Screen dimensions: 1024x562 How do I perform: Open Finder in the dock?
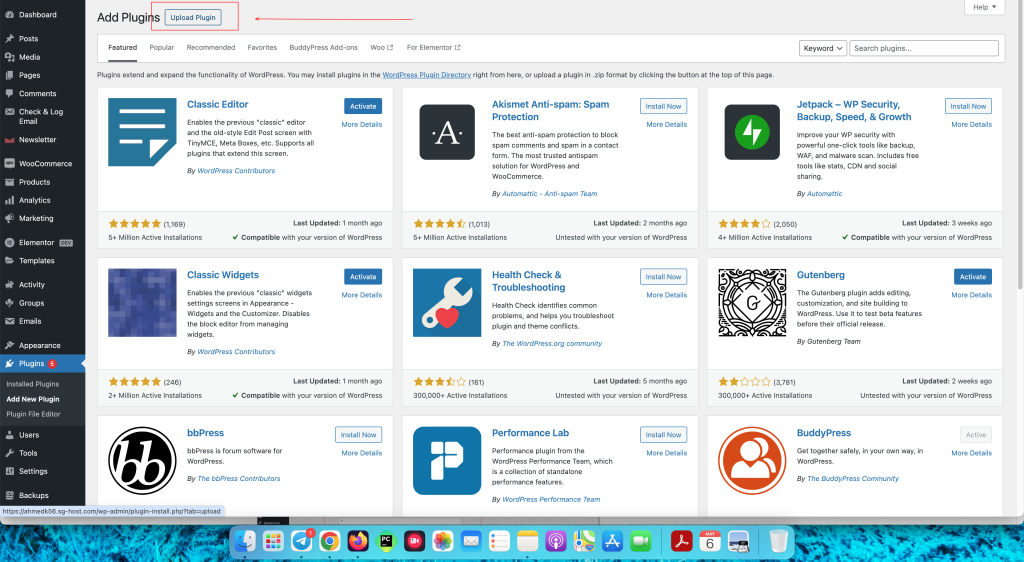click(x=245, y=540)
